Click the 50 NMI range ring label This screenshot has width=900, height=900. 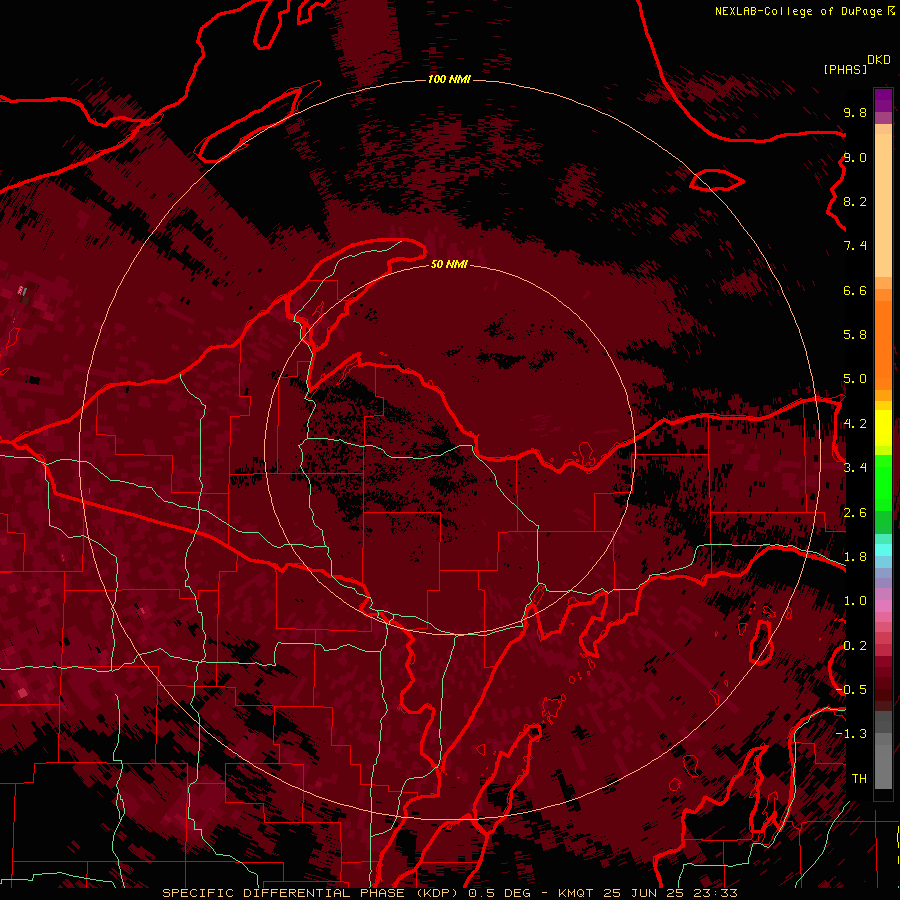[x=449, y=264]
